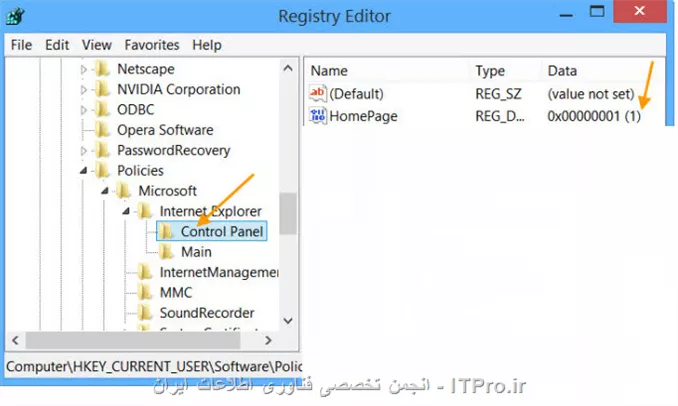Click the Registry Editor app icon in title bar
The height and width of the screenshot is (406, 678).
[x=15, y=16]
